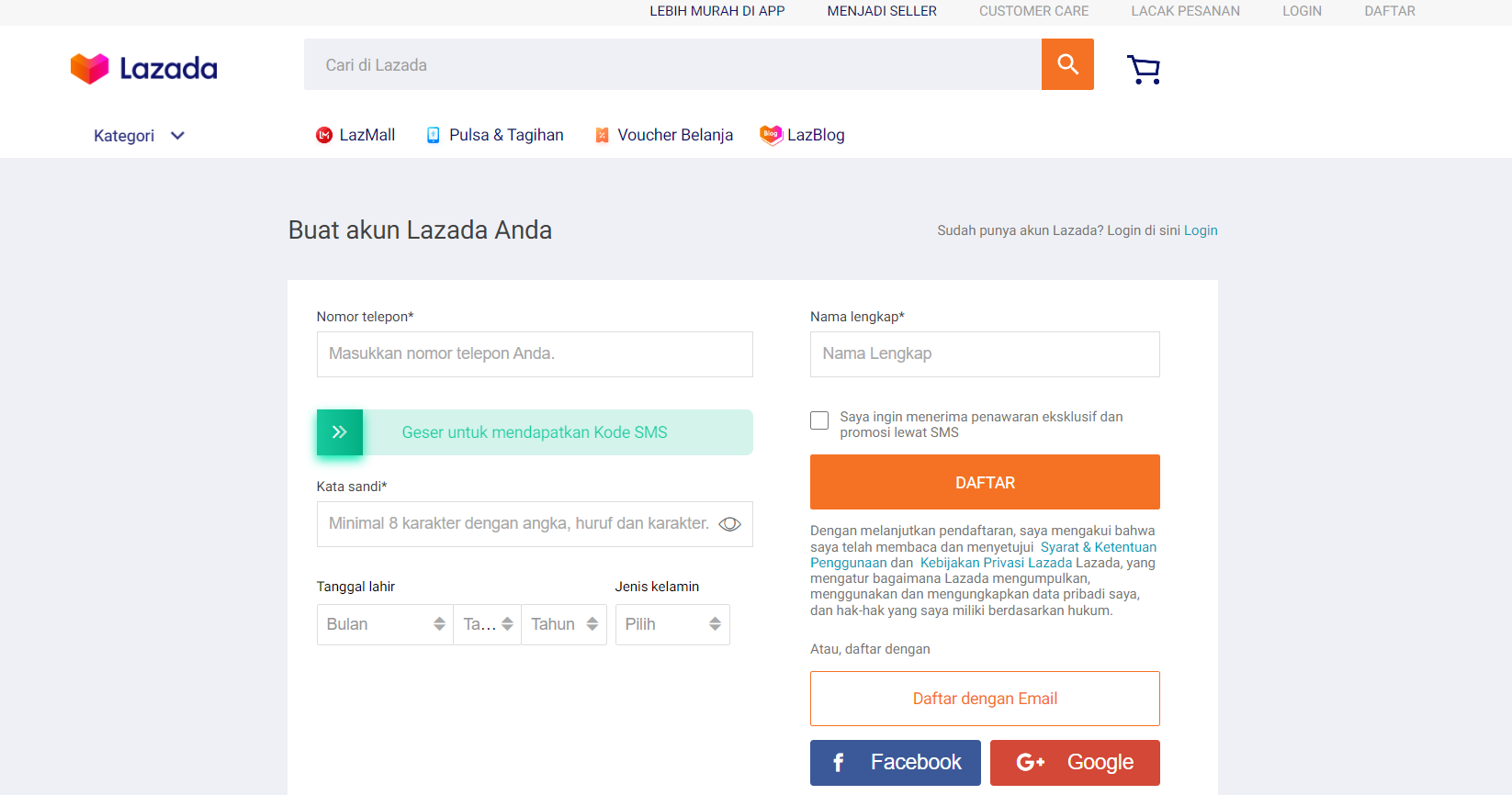
Task: Click the Kategori label
Action: coord(124,136)
